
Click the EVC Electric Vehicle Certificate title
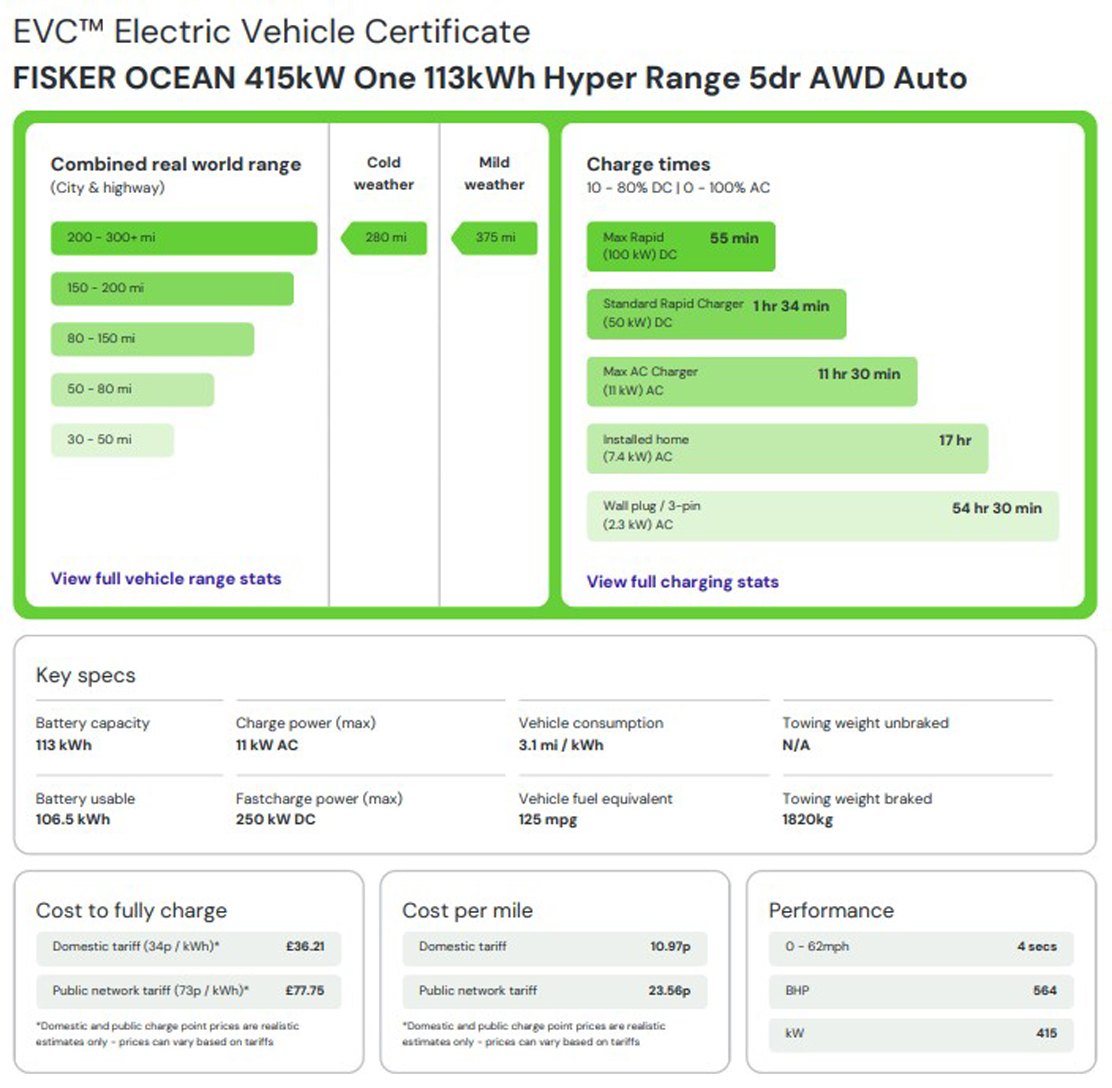point(272,31)
